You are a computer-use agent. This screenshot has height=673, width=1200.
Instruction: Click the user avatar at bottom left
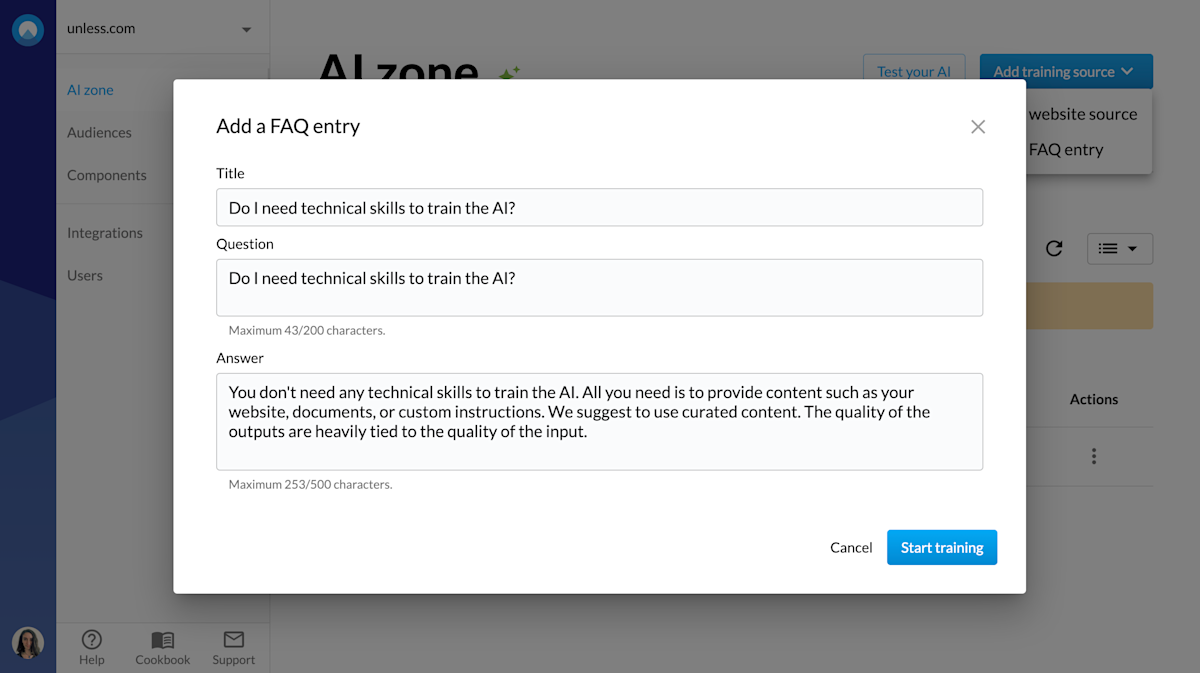click(x=28, y=642)
